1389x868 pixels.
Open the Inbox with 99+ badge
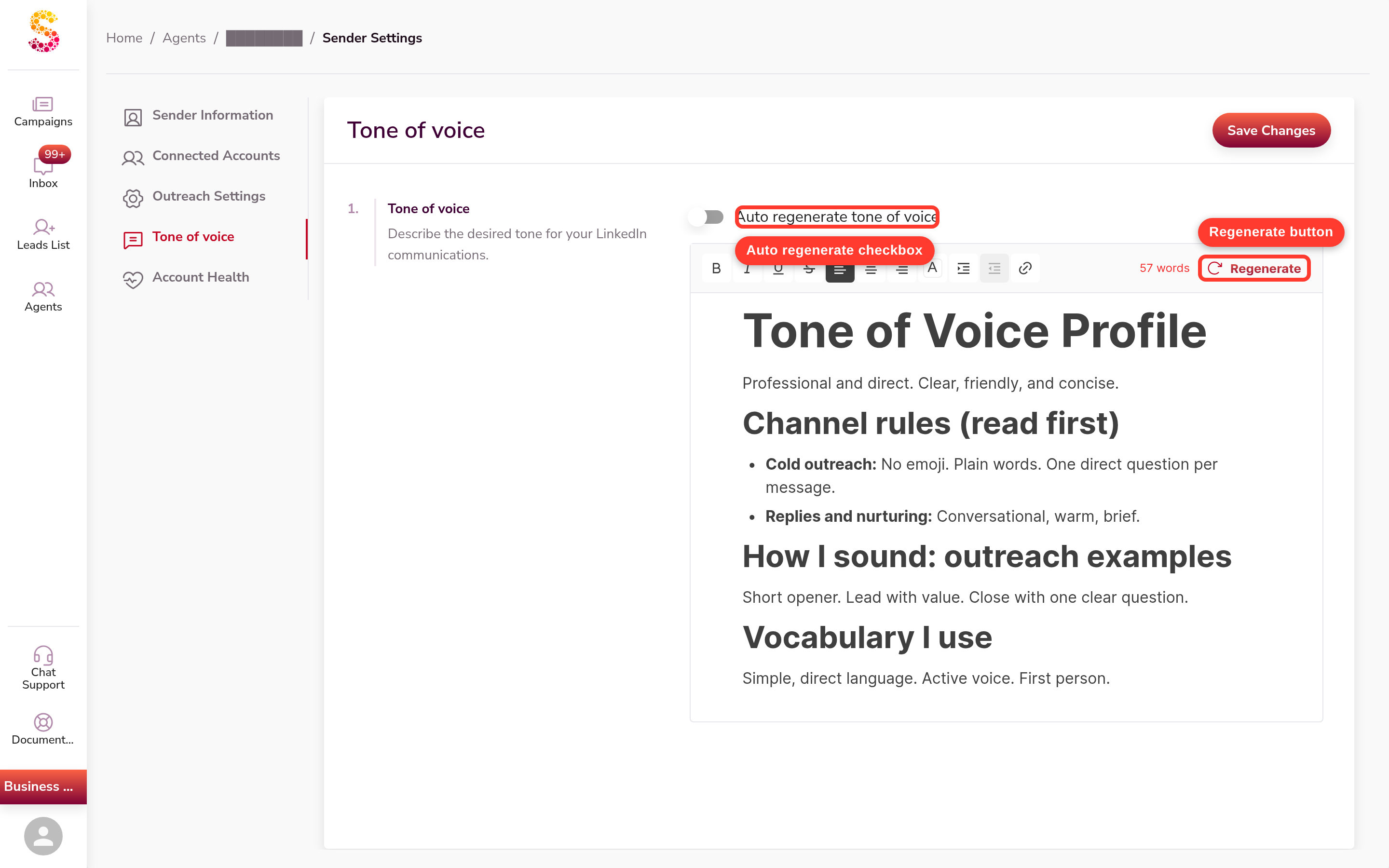[43, 170]
